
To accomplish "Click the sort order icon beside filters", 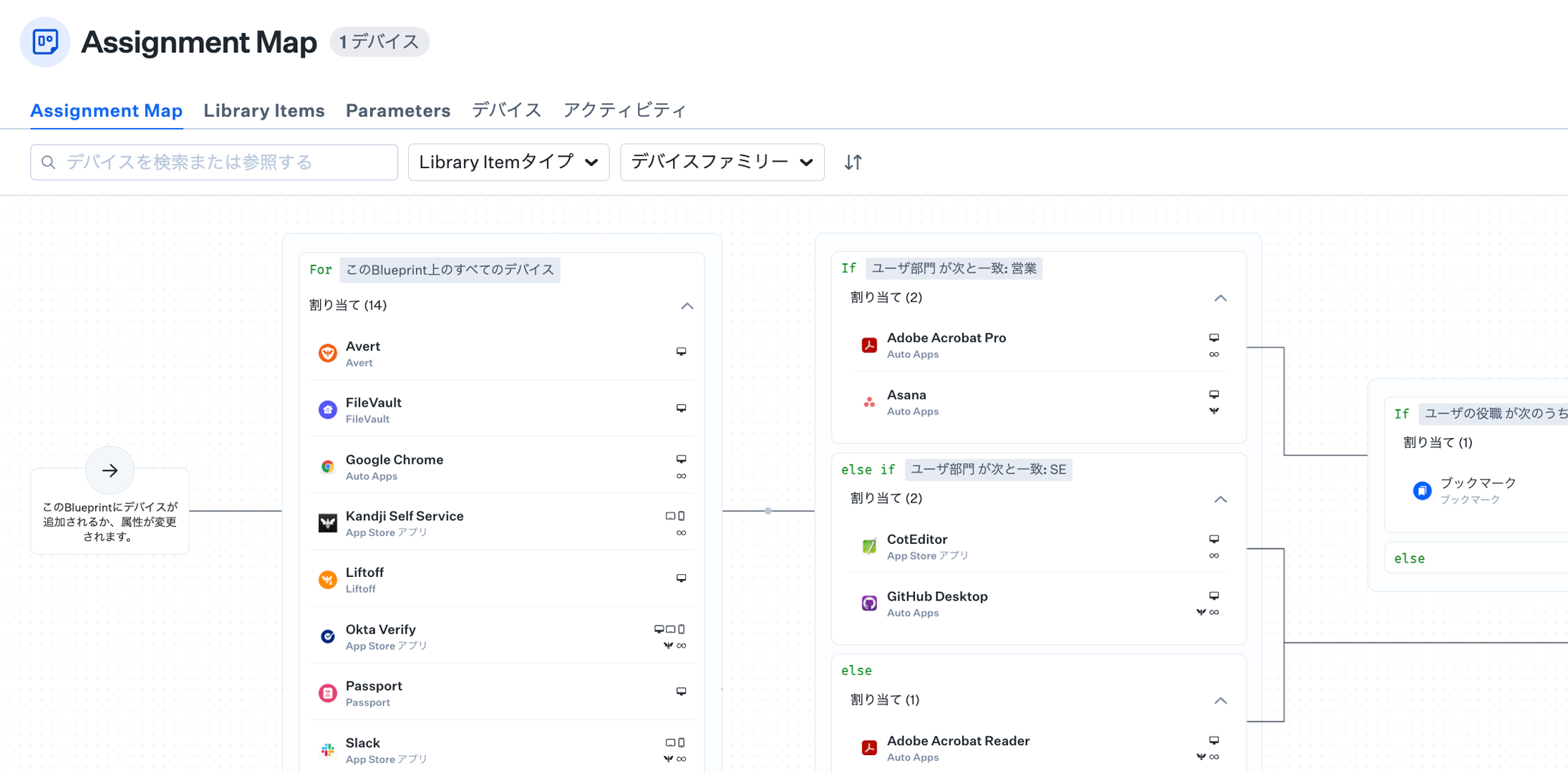I will [852, 162].
